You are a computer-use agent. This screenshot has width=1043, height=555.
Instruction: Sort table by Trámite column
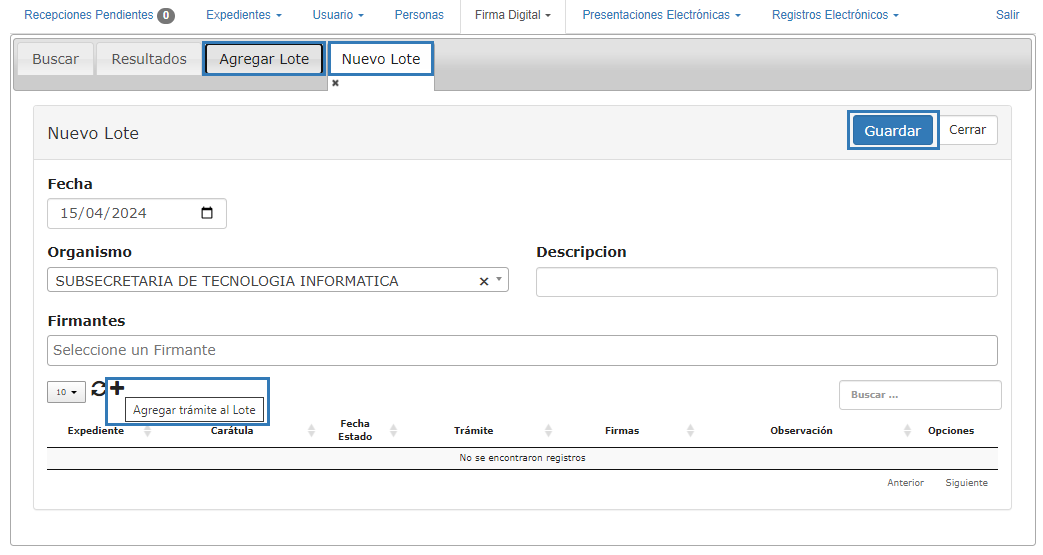pyautogui.click(x=473, y=431)
